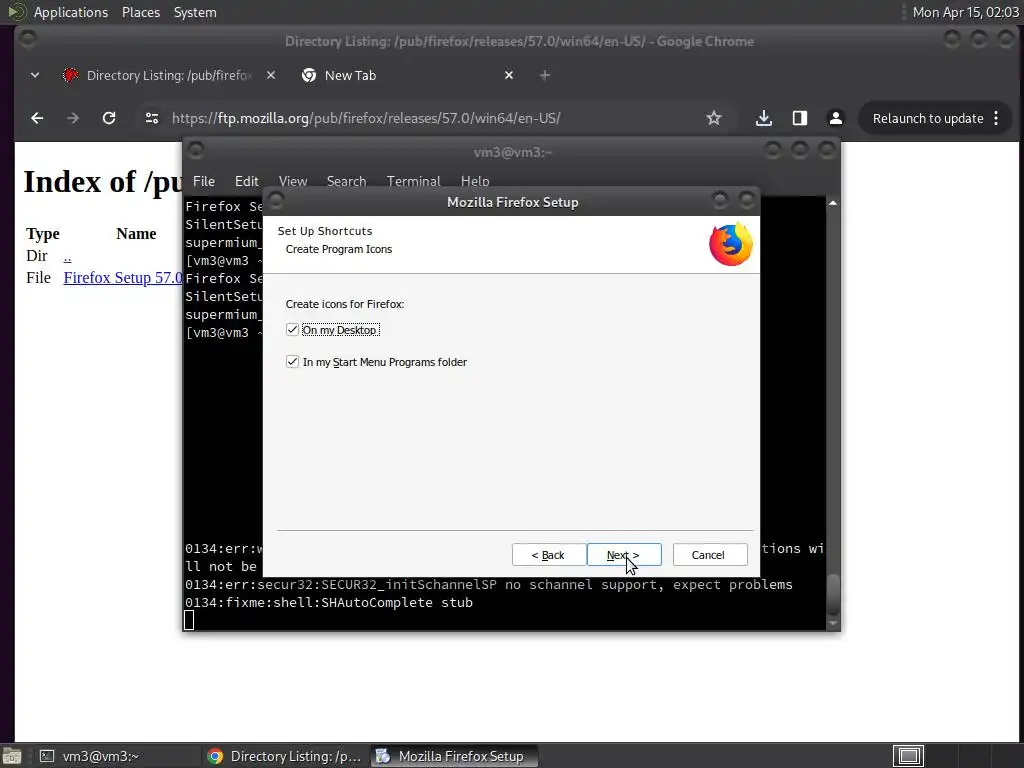
Task: Close the Directory Listing tab
Action: 271,75
